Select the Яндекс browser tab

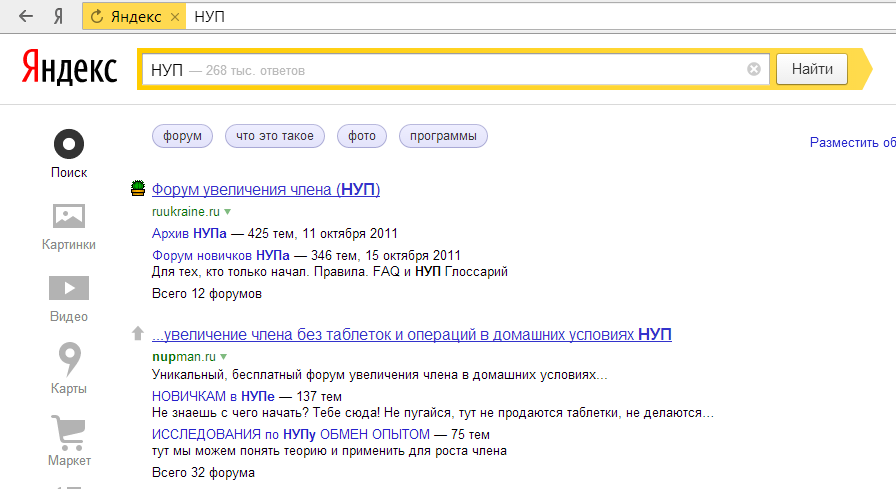135,17
